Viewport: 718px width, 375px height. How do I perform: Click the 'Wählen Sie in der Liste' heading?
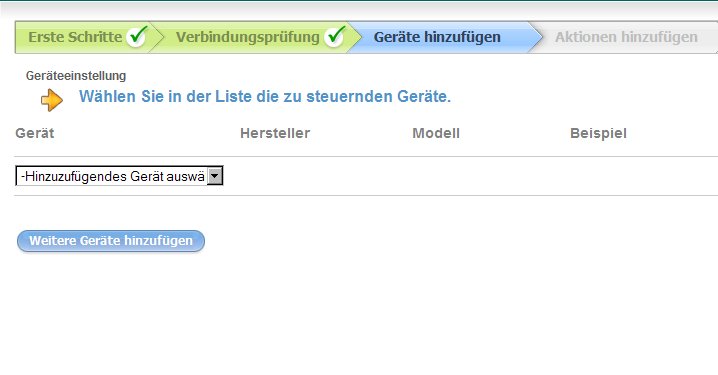265,97
